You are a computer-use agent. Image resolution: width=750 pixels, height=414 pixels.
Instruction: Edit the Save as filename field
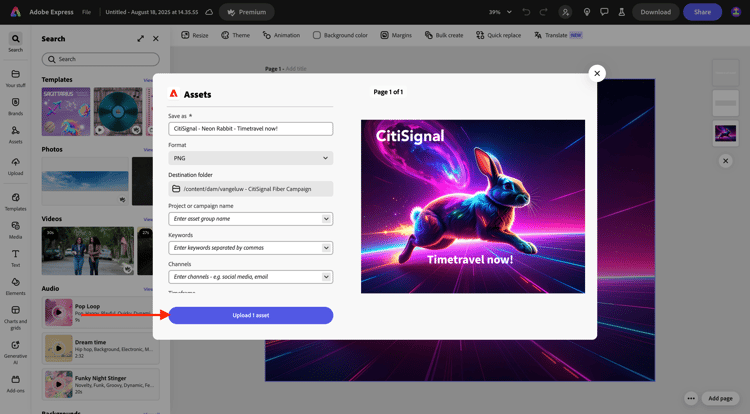(x=250, y=129)
